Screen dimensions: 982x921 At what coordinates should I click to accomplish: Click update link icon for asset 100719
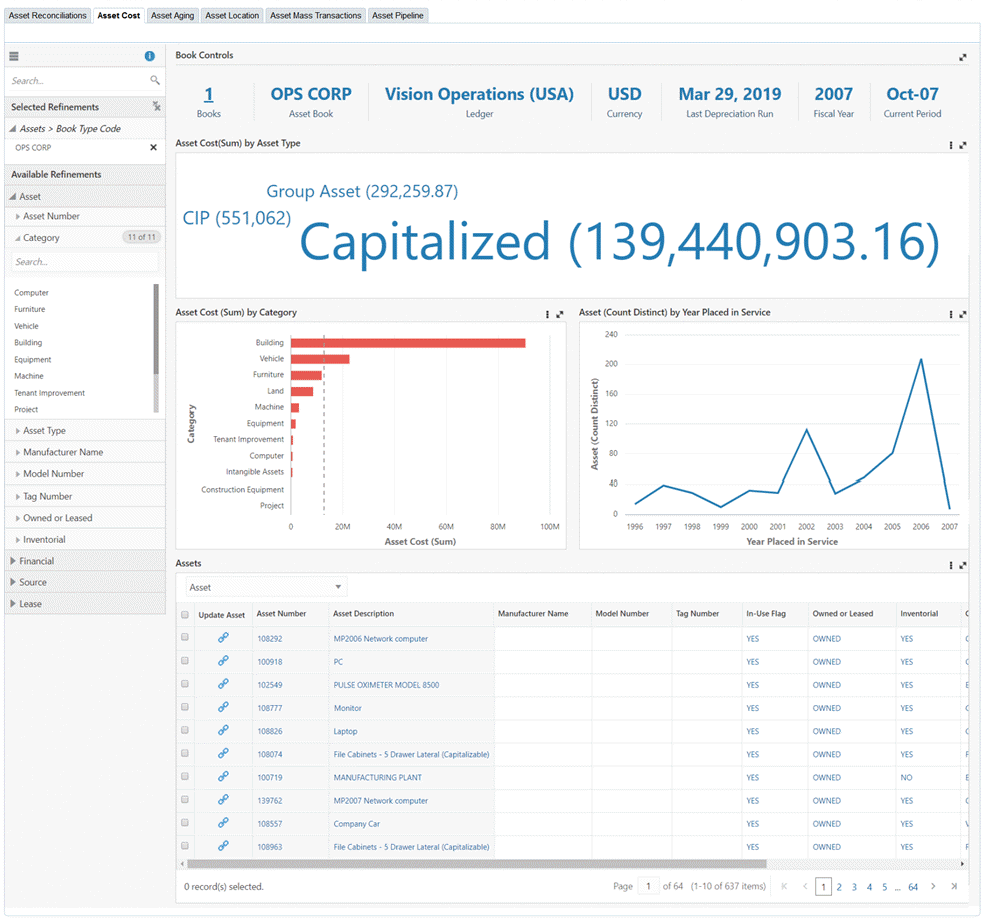[x=223, y=777]
